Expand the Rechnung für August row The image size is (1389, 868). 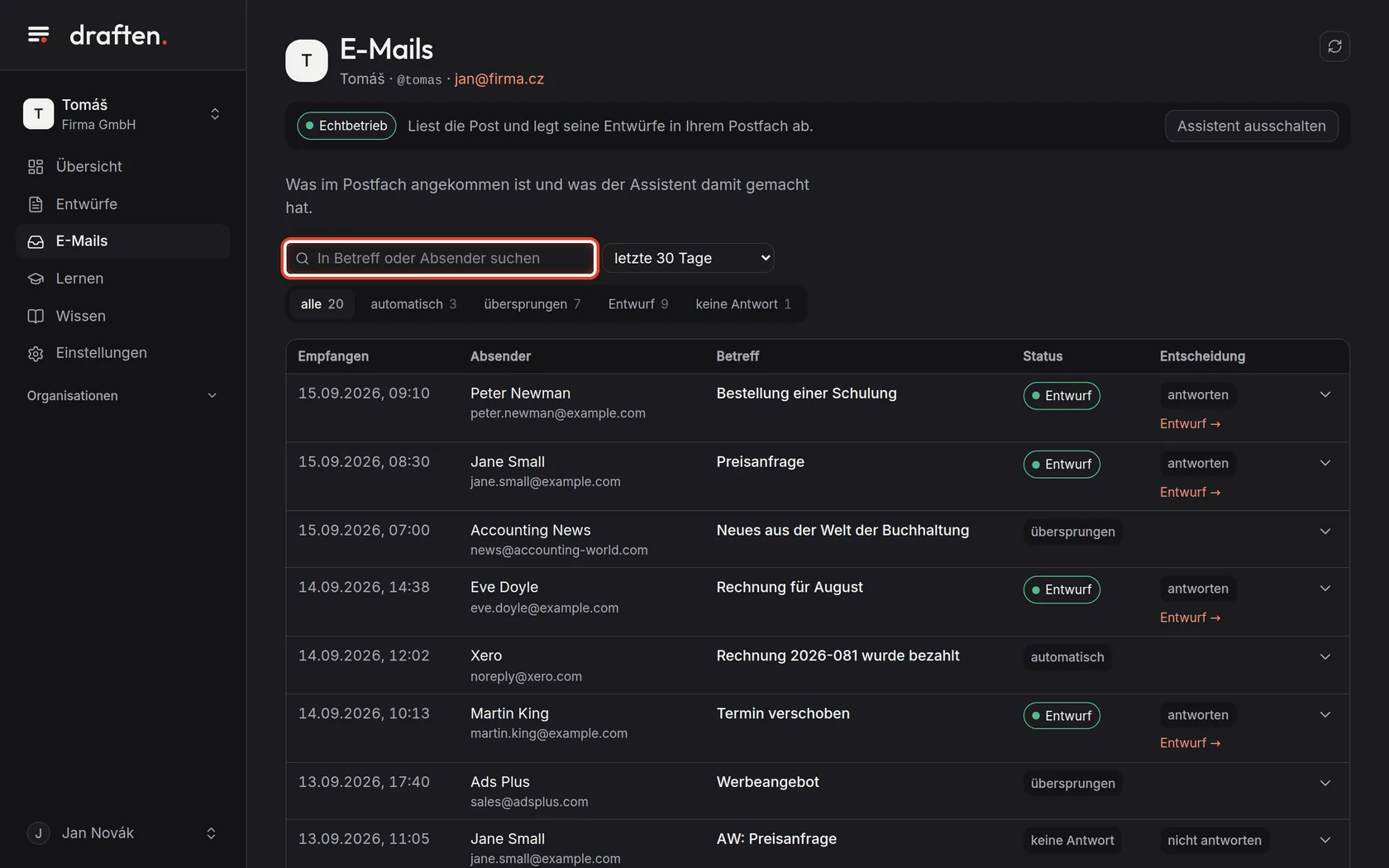click(x=1325, y=589)
